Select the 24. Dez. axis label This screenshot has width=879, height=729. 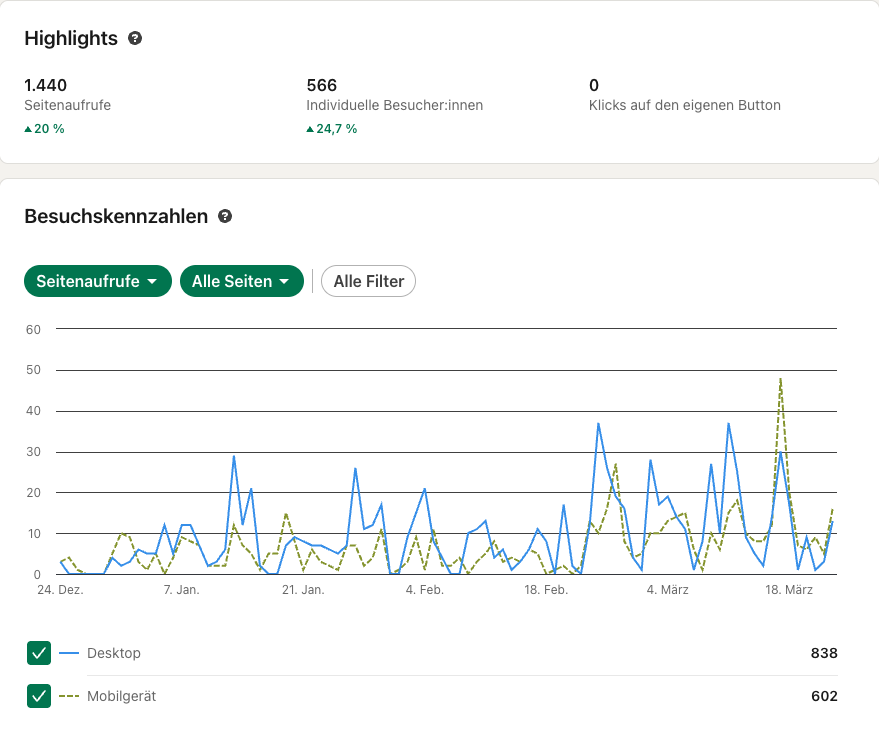[x=61, y=590]
